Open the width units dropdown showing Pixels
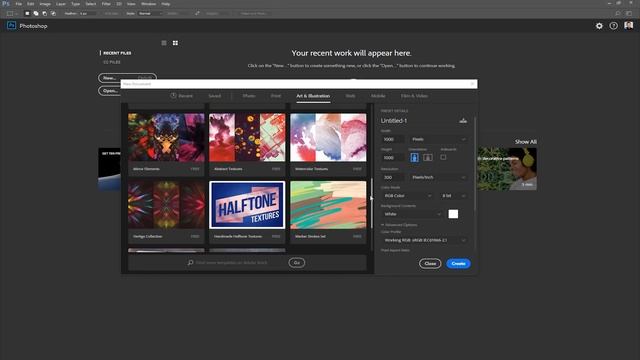This screenshot has width=640, height=360. [x=438, y=139]
